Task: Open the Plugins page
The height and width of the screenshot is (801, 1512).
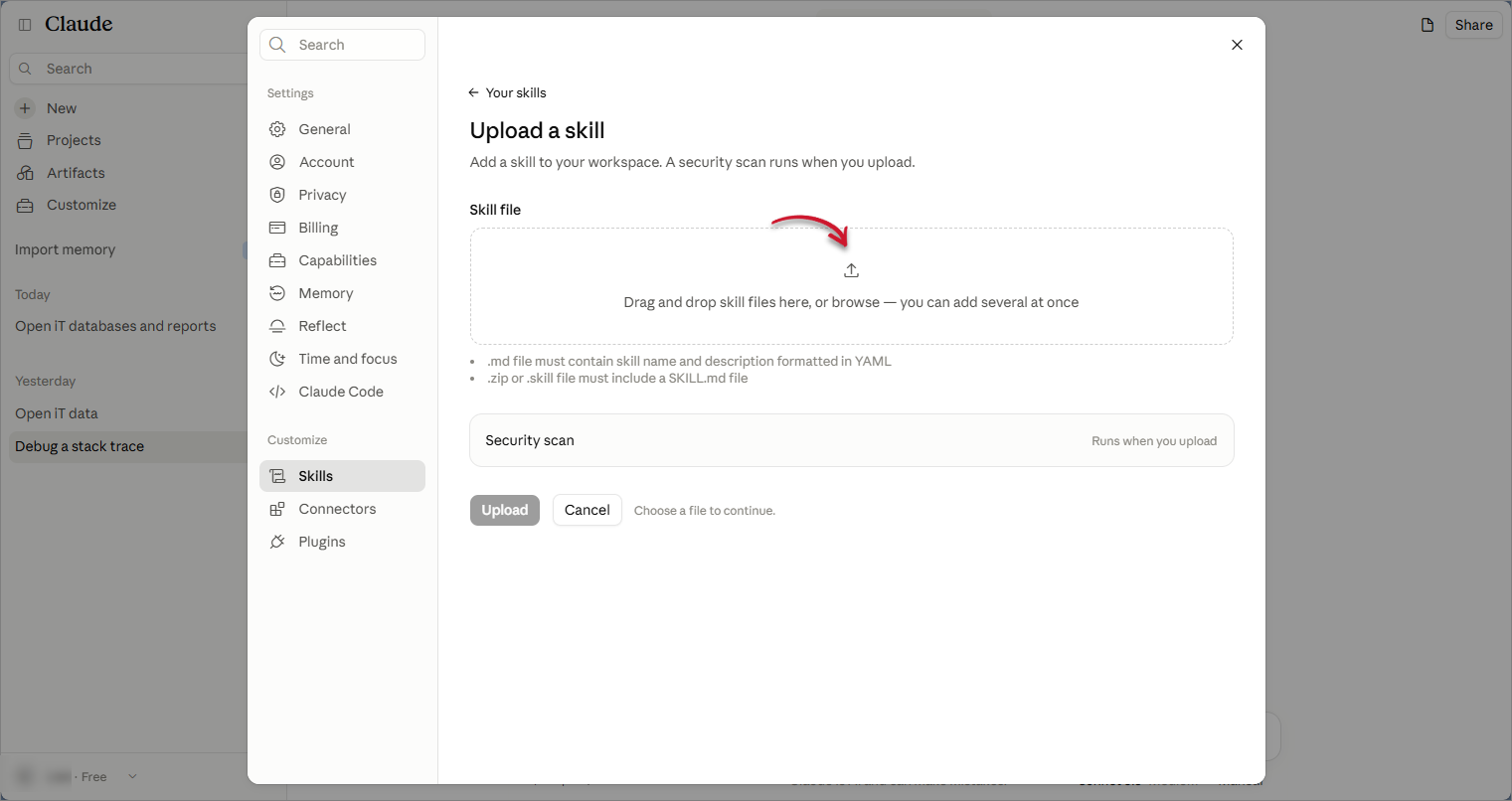Action: click(x=342, y=542)
